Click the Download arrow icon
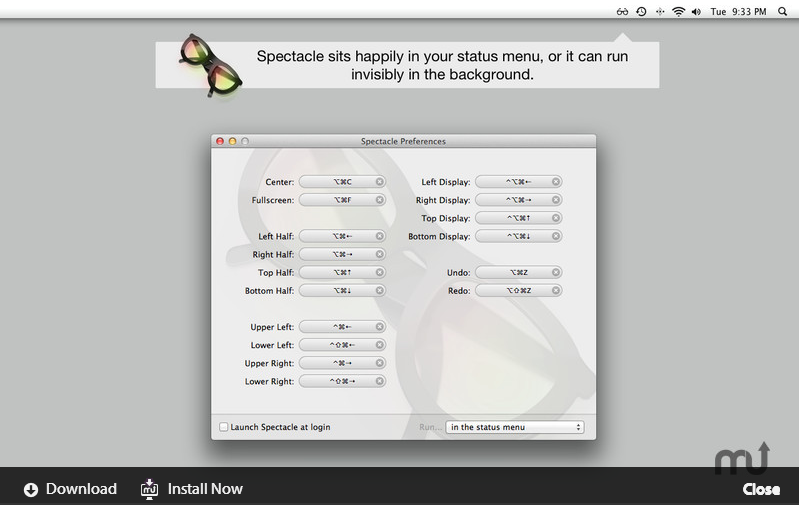This screenshot has width=799, height=505. [31, 490]
